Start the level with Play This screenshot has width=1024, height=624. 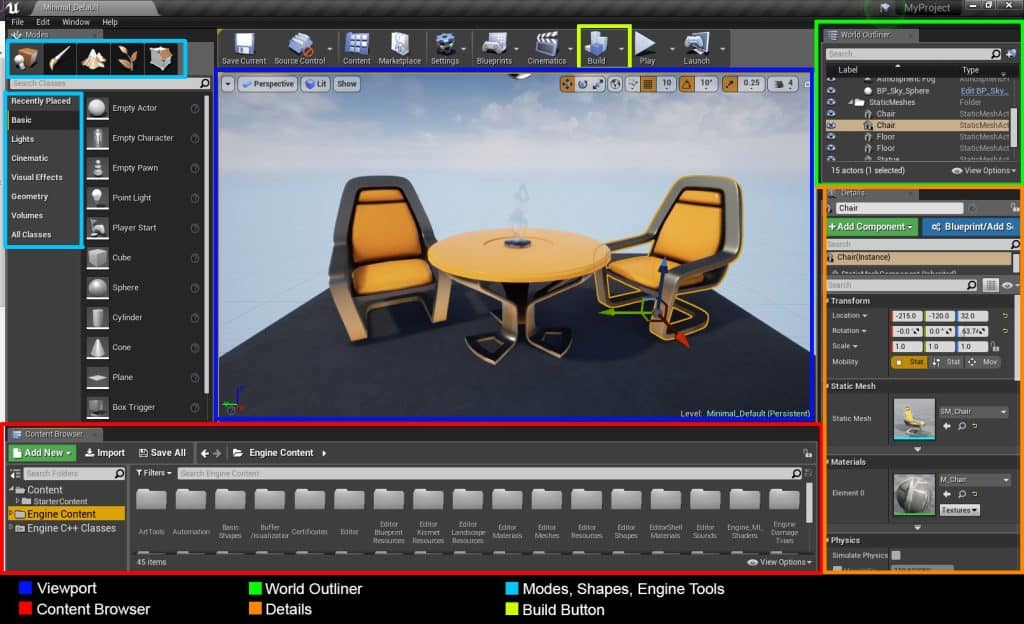647,49
